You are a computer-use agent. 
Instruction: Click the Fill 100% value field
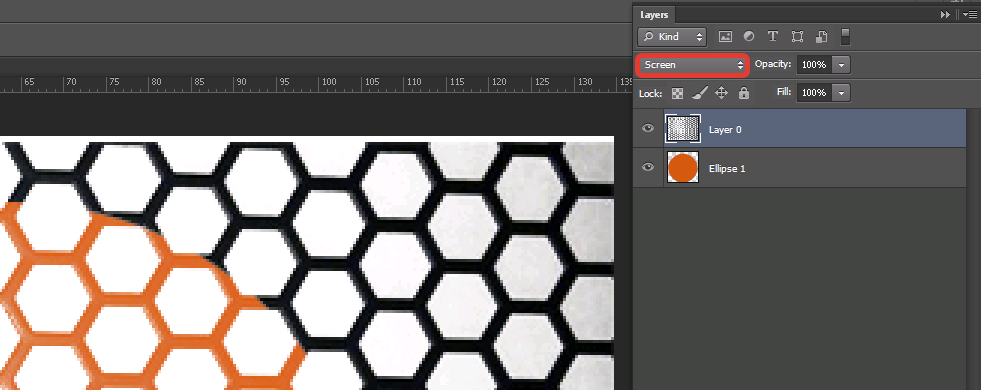815,93
